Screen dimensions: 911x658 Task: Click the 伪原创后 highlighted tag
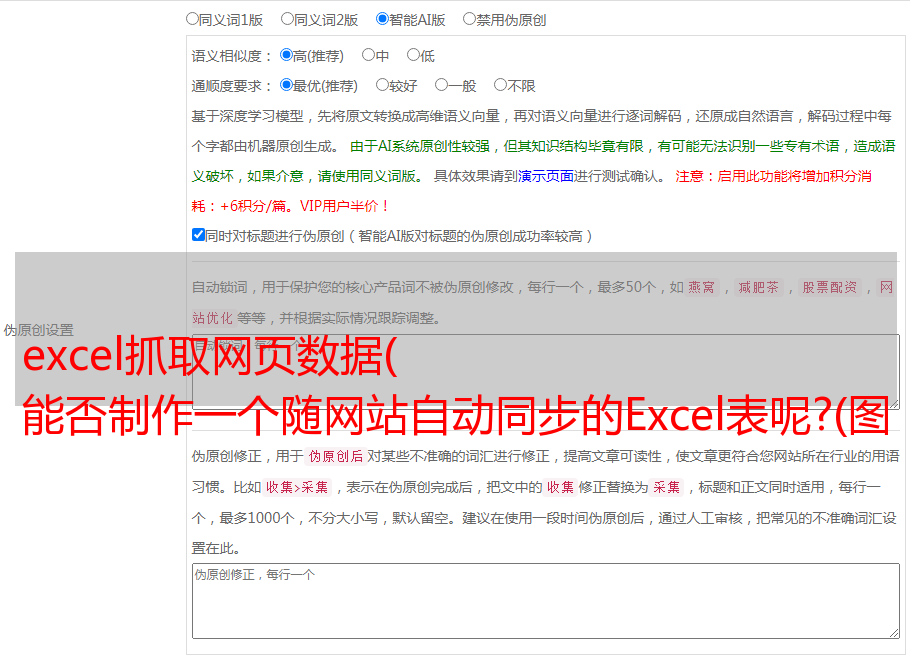coord(336,456)
